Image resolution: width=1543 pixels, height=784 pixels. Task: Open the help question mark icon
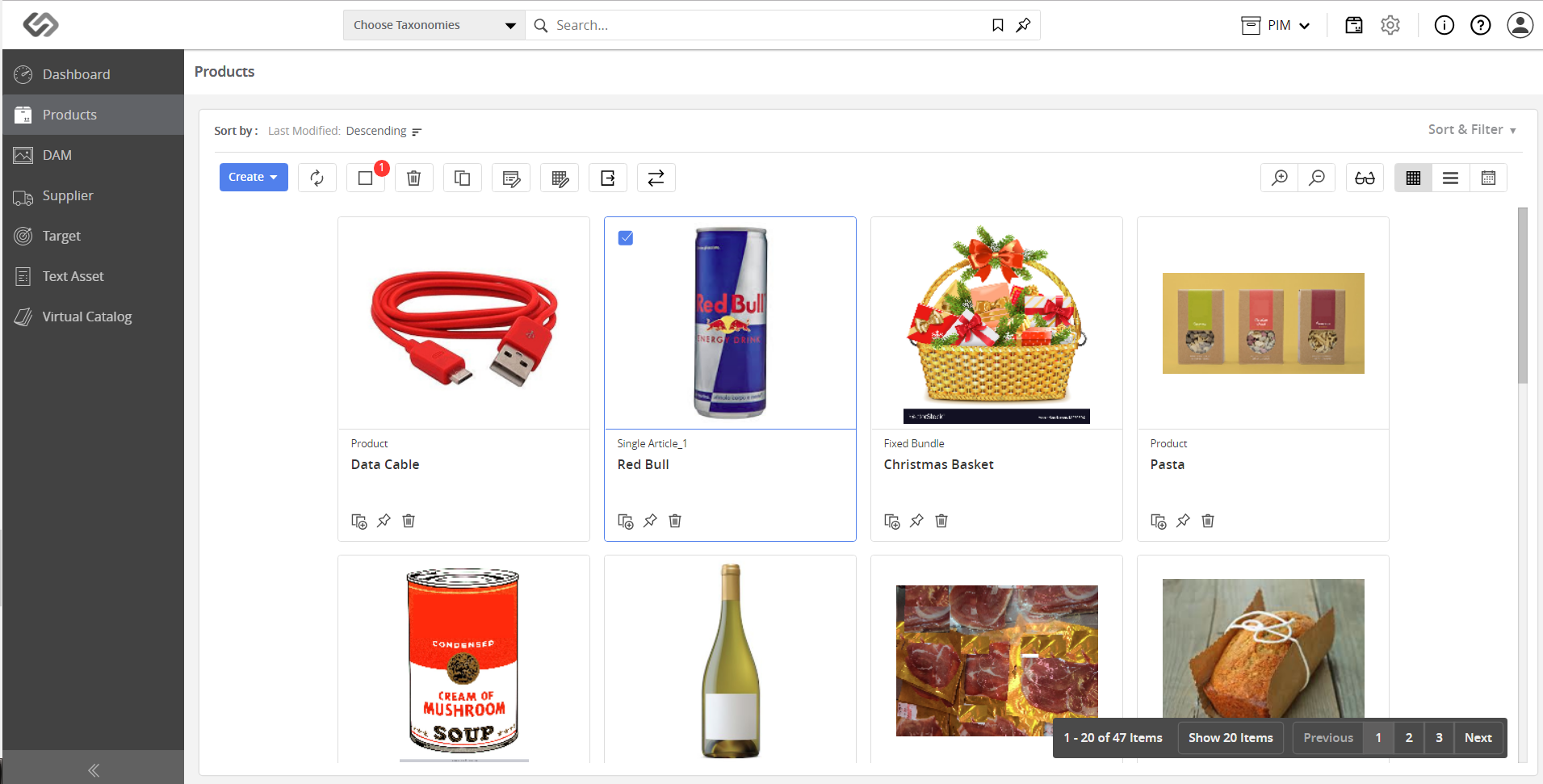point(1481,25)
